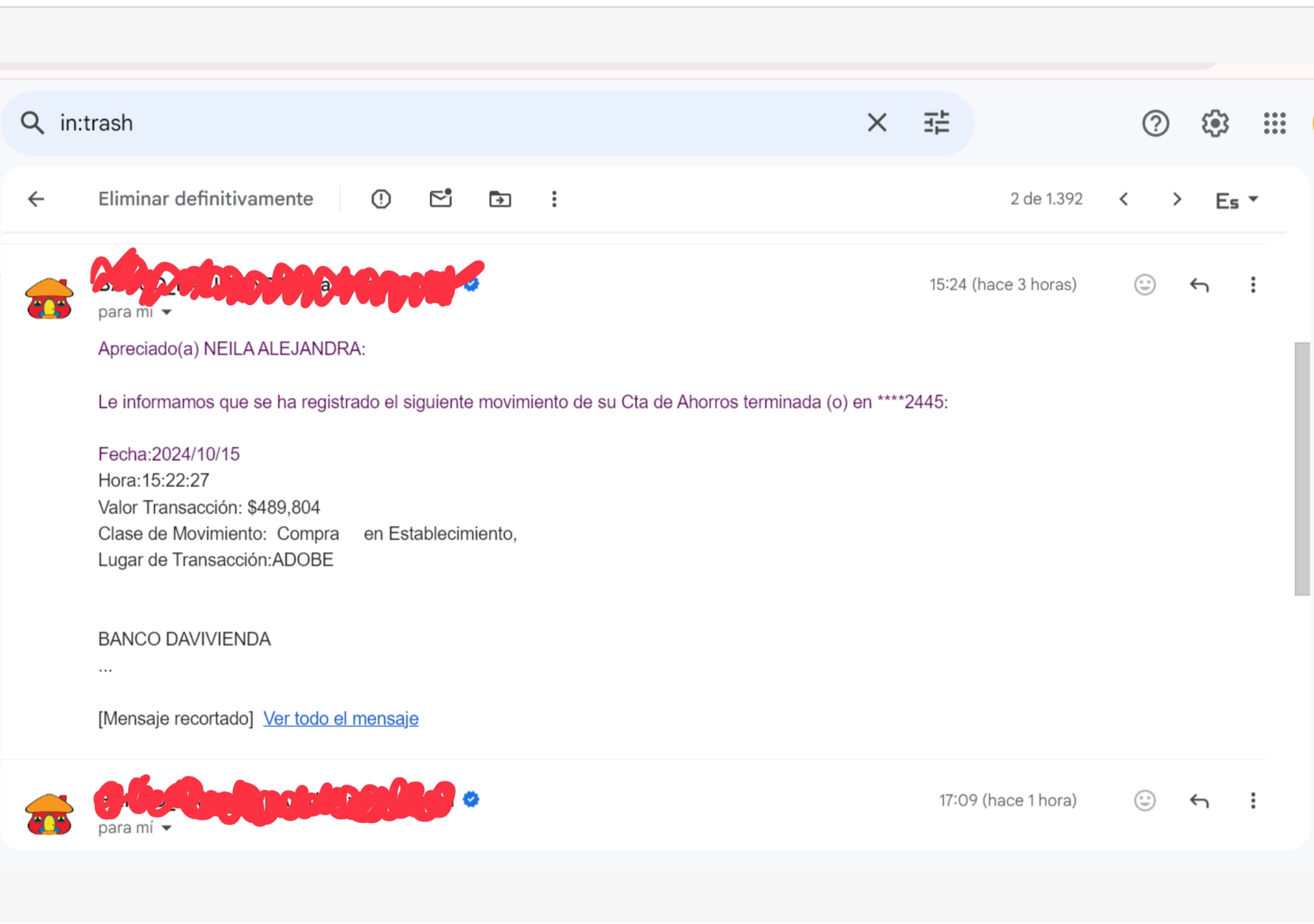This screenshot has width=1314, height=924.
Task: Open Google apps grid
Action: [x=1274, y=124]
